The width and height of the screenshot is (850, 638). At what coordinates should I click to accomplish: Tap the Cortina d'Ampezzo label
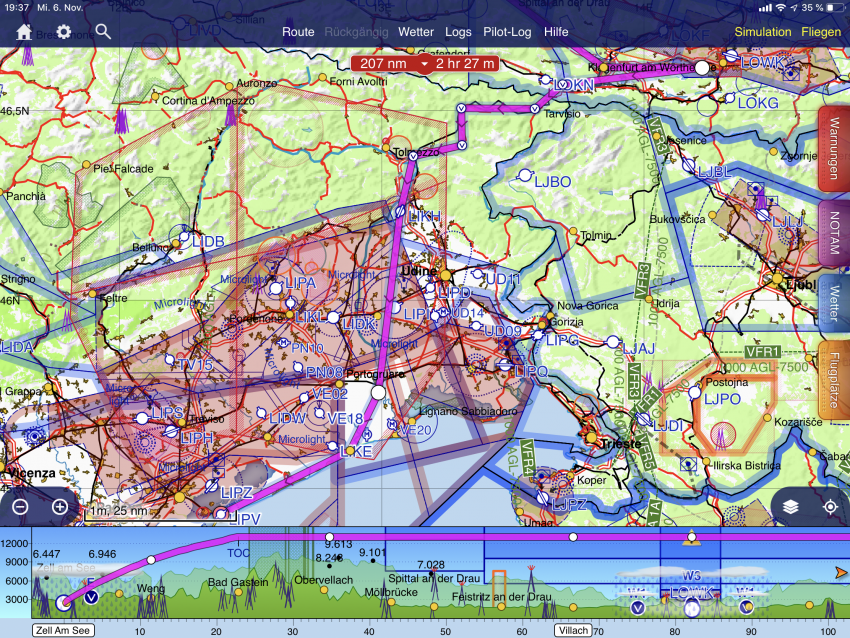coord(208,101)
